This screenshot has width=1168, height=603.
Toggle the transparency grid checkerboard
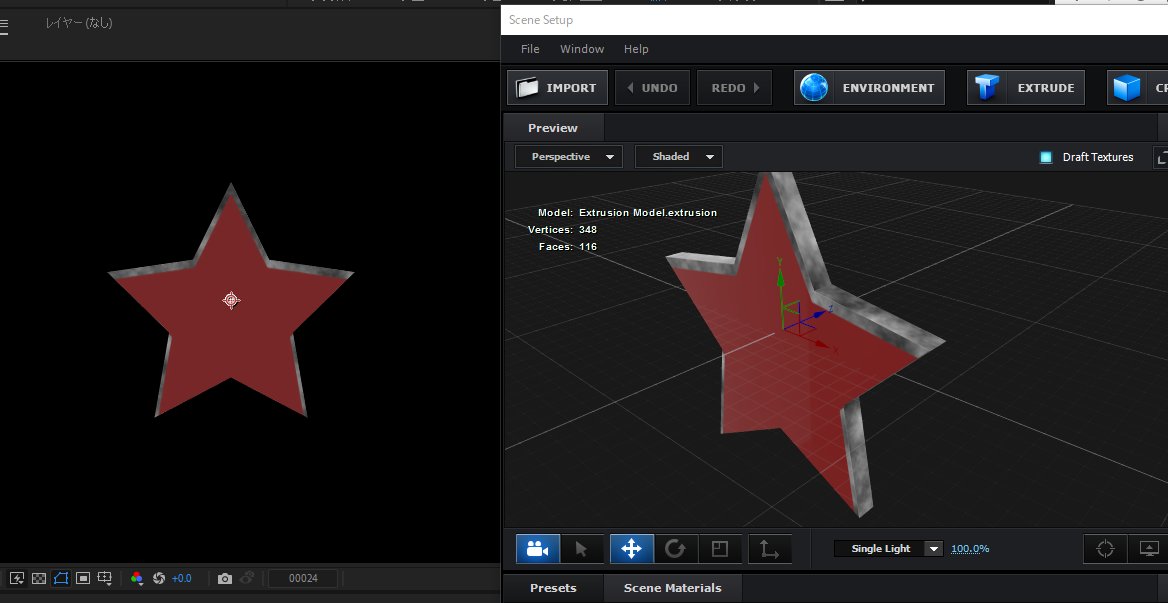click(38, 578)
